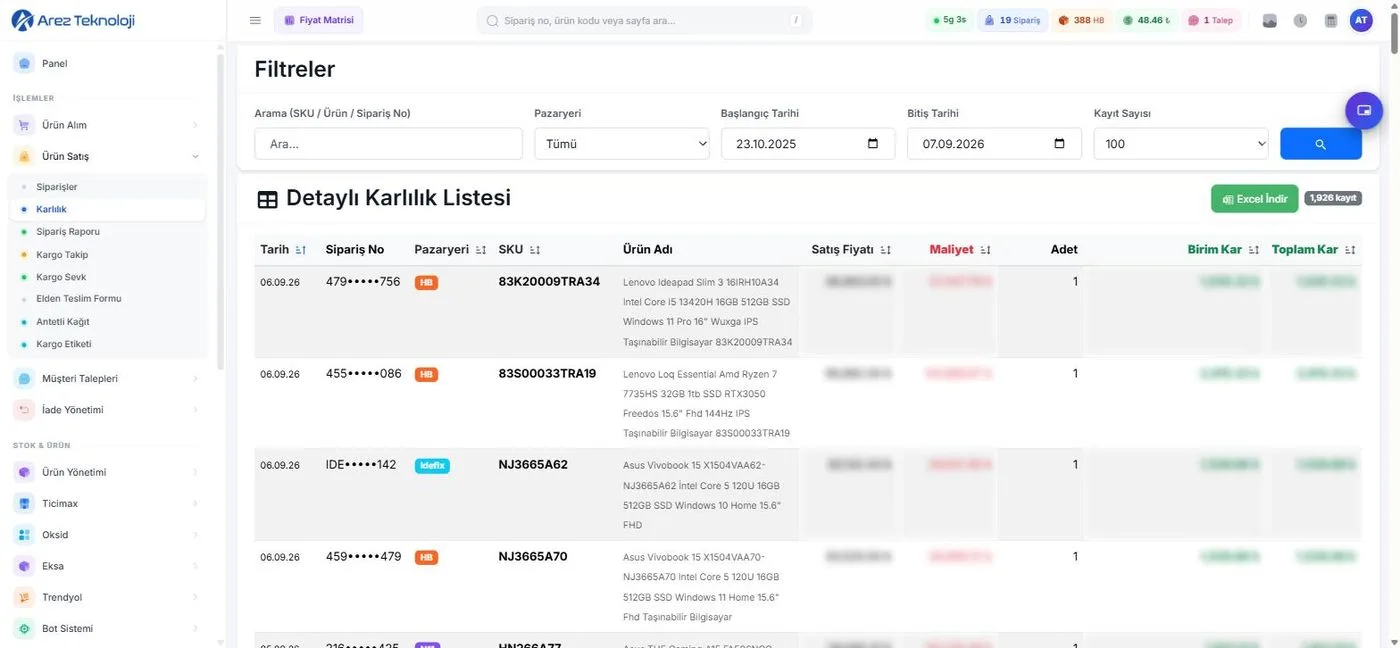Click SKU 83K20009TRA34 cell
This screenshot has height=648, width=1400.
549,282
